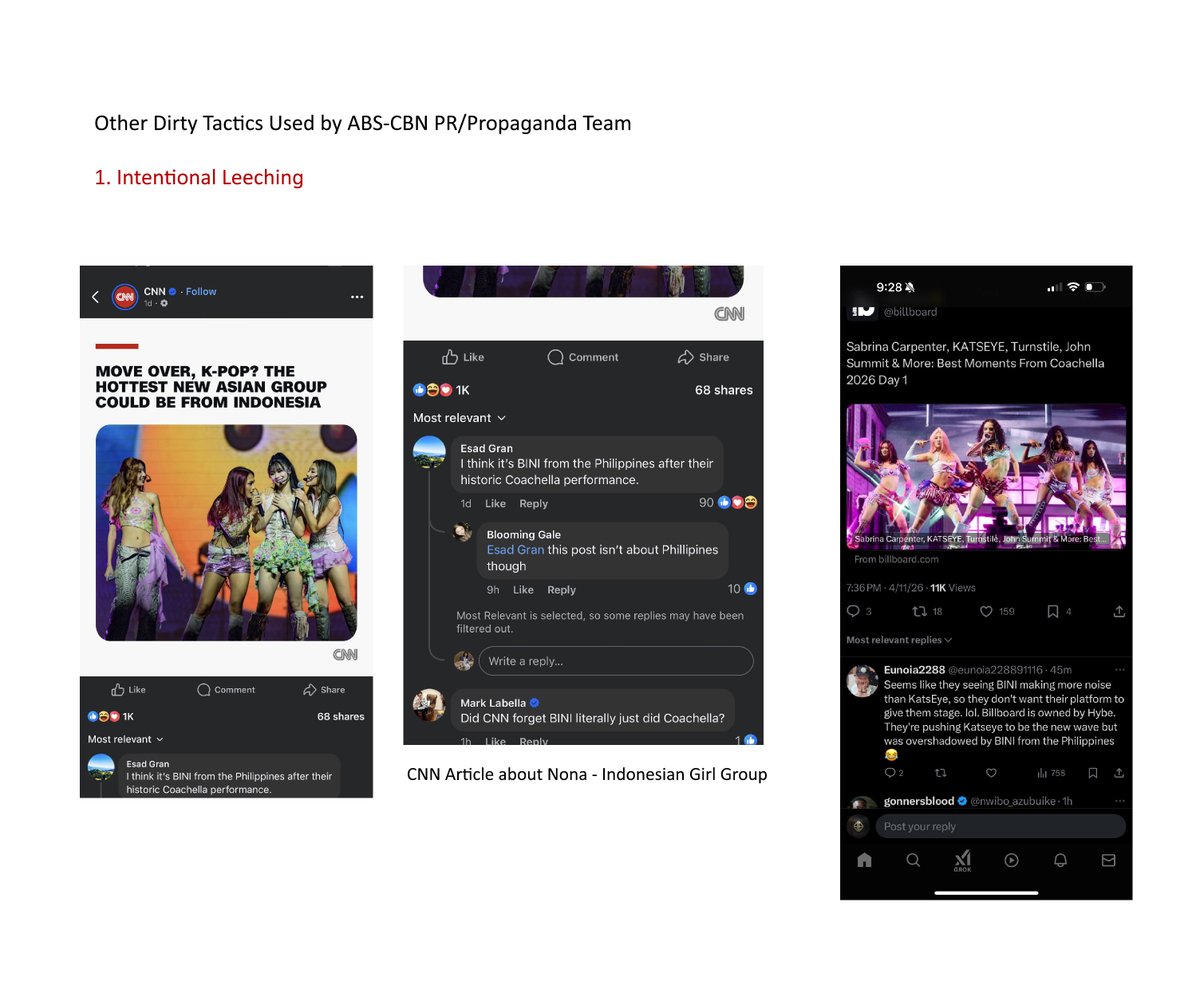Screen dimensions: 1200x993
Task: Open the three-dot menu on the CNN post
Action: pos(357,297)
